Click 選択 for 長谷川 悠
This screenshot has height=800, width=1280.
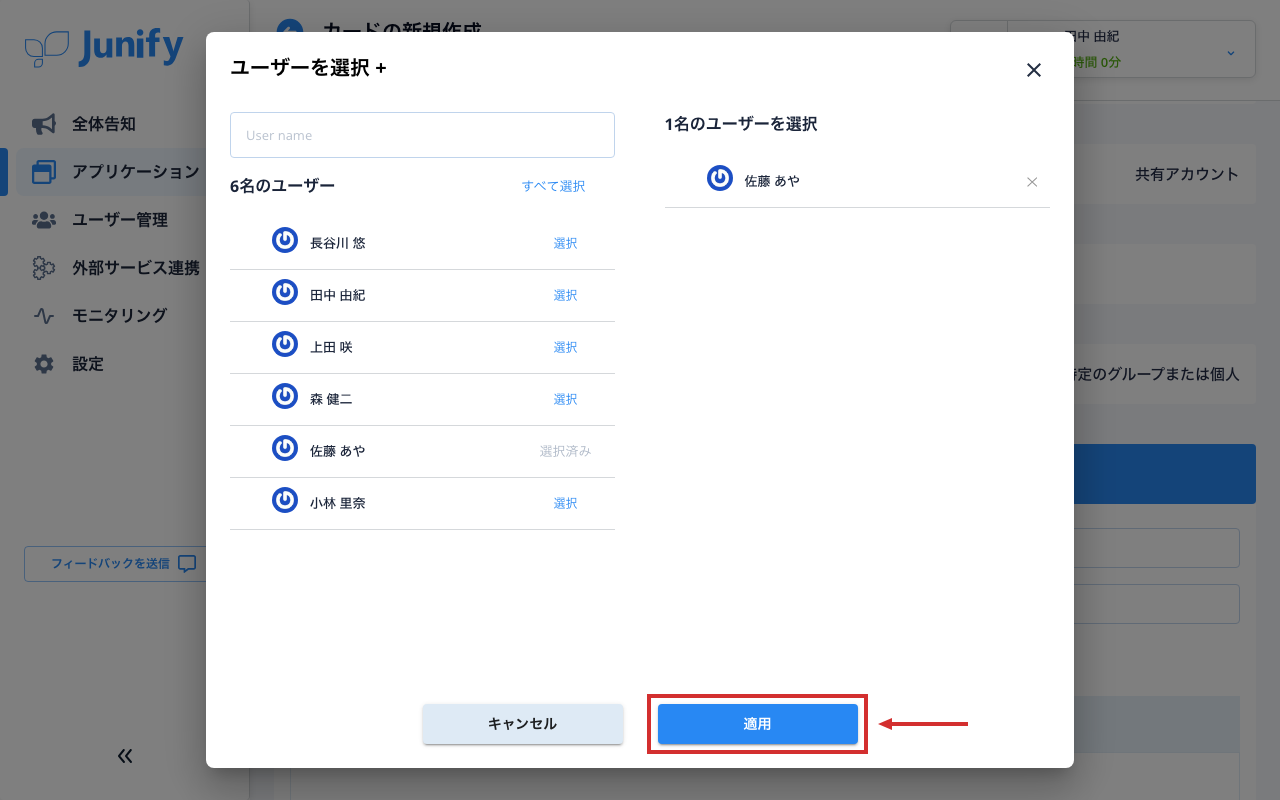565,243
